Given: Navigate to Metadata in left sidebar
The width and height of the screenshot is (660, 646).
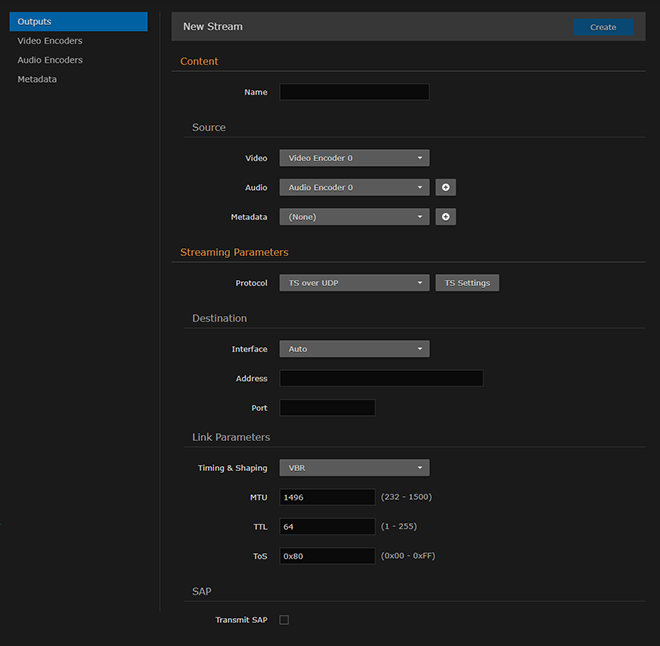Looking at the screenshot, I should 37,79.
